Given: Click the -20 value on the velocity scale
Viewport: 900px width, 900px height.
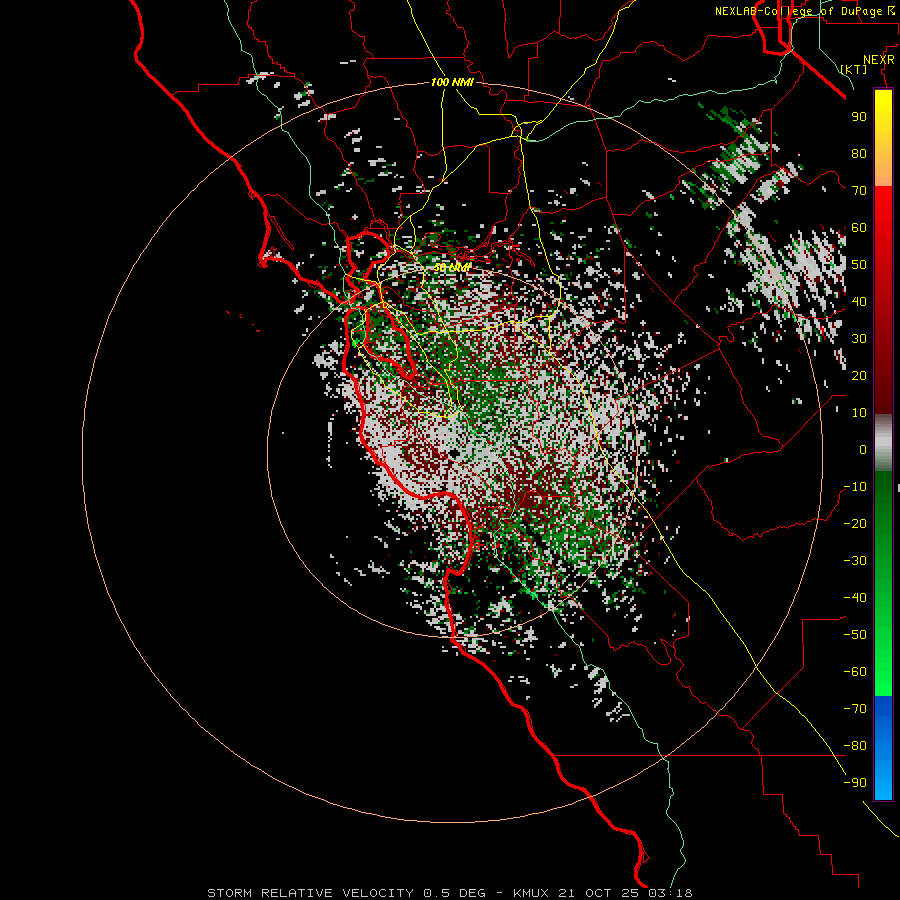Looking at the screenshot, I should 855,524.
